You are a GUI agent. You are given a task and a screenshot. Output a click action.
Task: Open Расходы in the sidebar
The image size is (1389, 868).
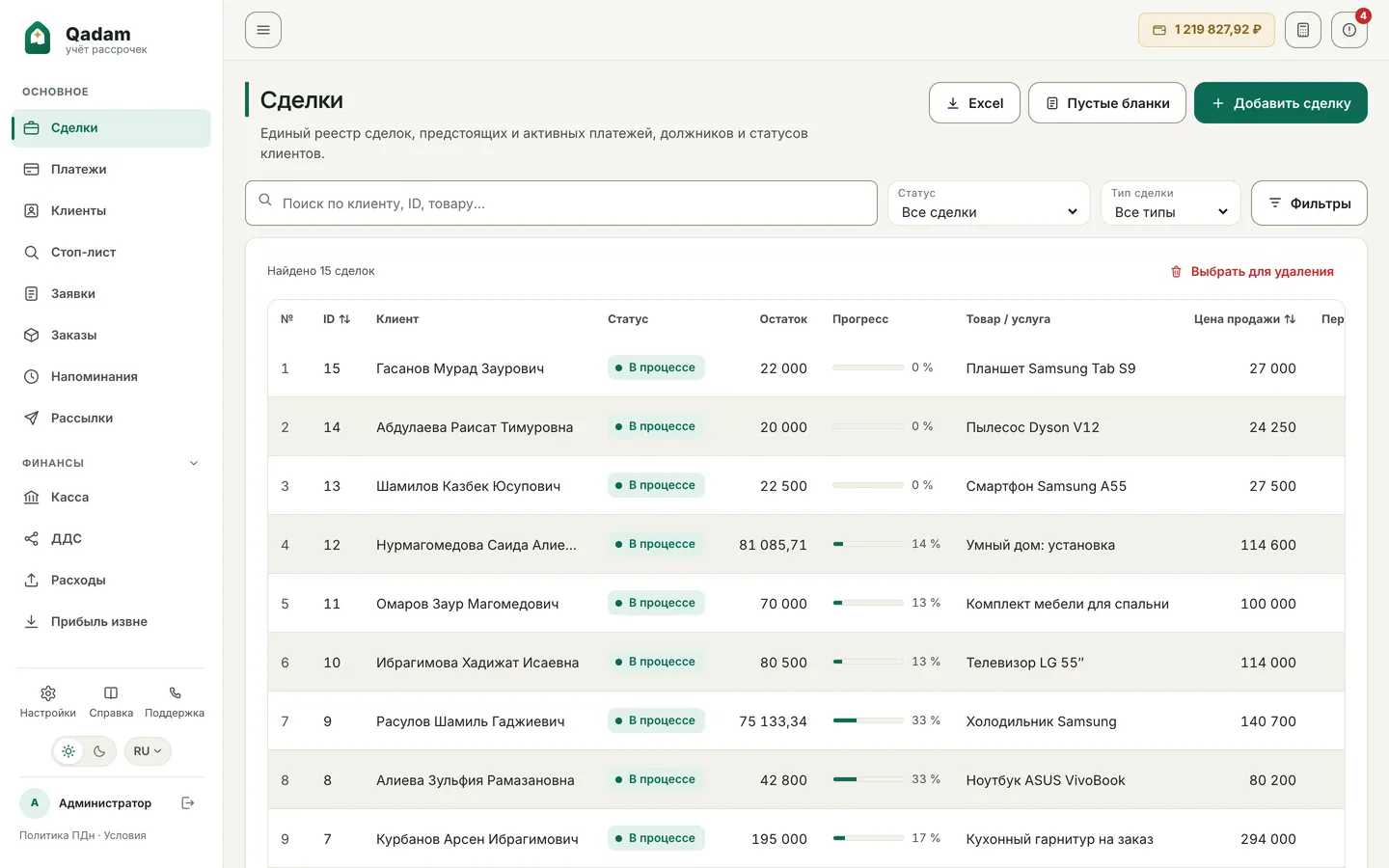[x=111, y=581]
